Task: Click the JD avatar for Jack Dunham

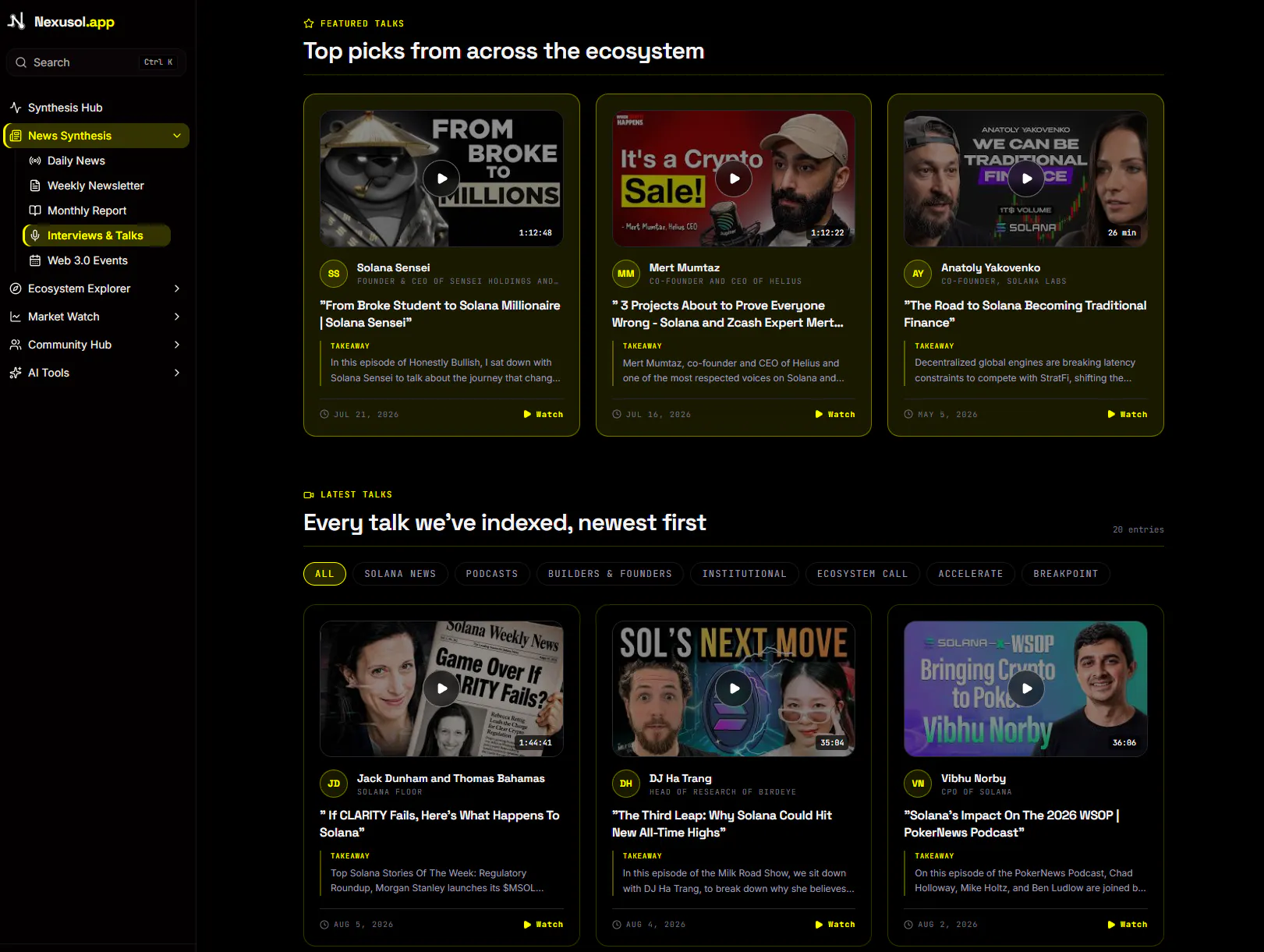Action: 334,784
